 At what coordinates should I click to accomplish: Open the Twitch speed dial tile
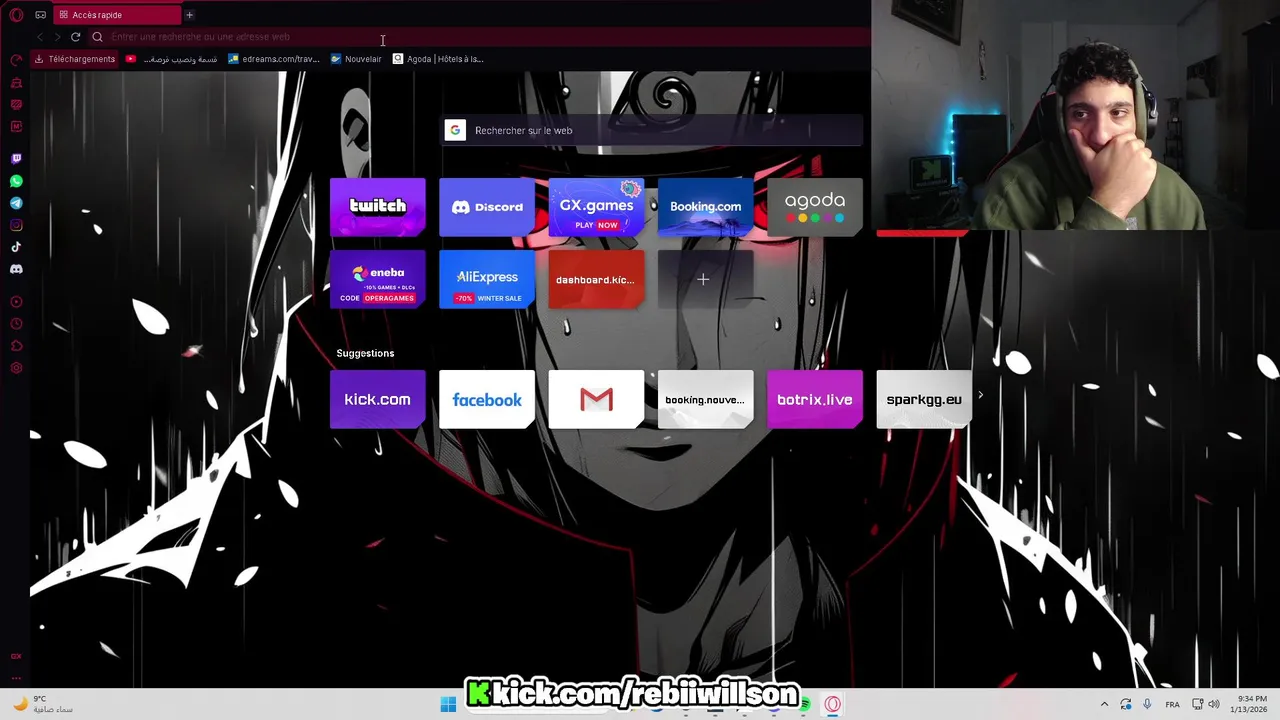(378, 207)
